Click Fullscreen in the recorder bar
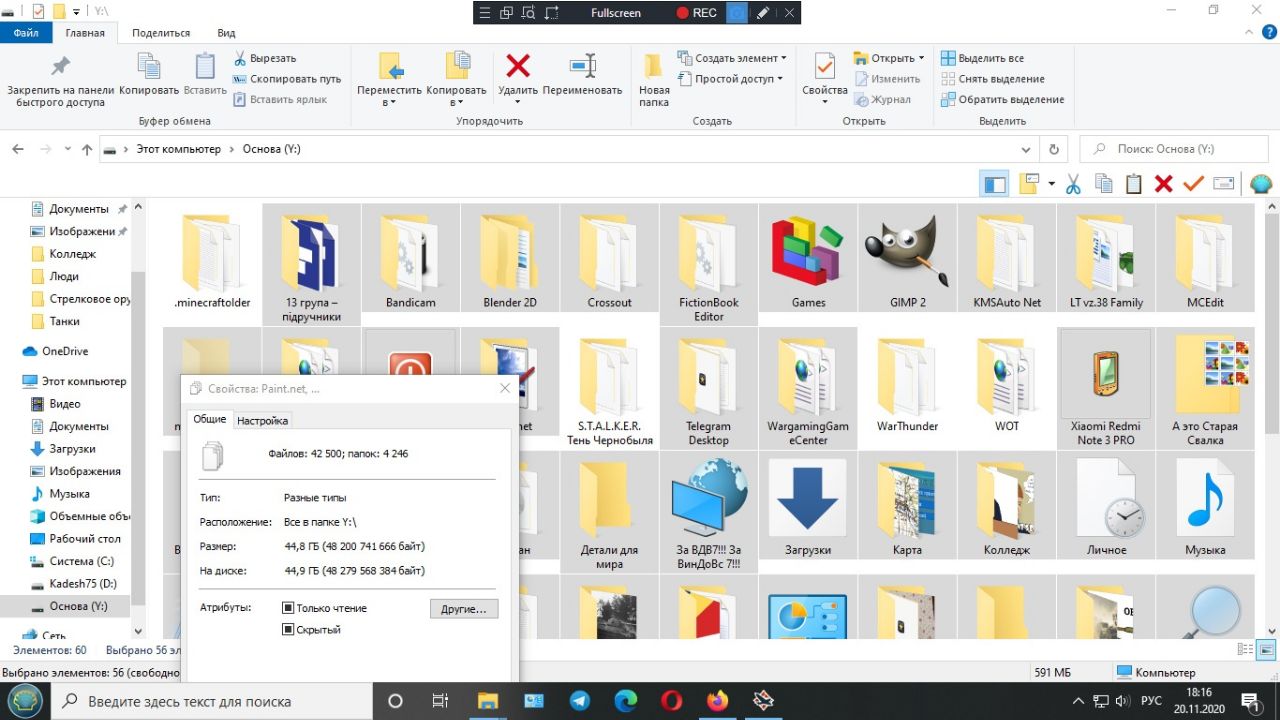This screenshot has width=1280, height=720. coord(616,13)
